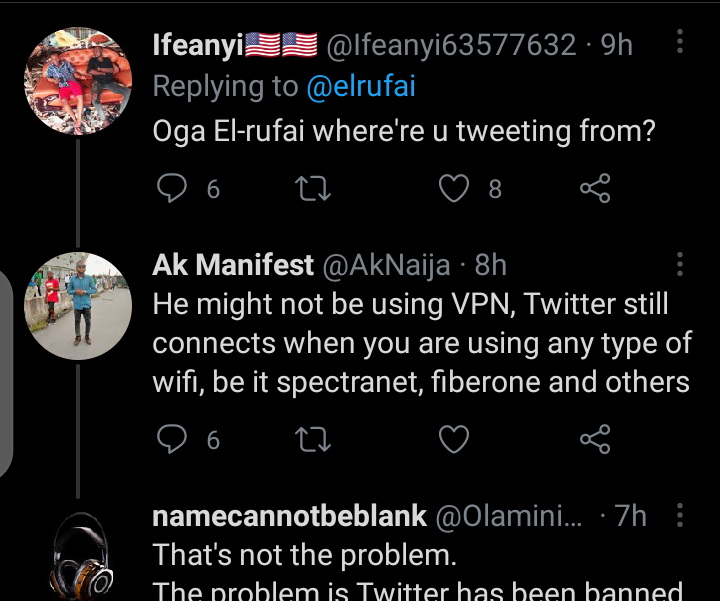Open namecannotbeblank's display name
This screenshot has height=601, width=720.
289,516
